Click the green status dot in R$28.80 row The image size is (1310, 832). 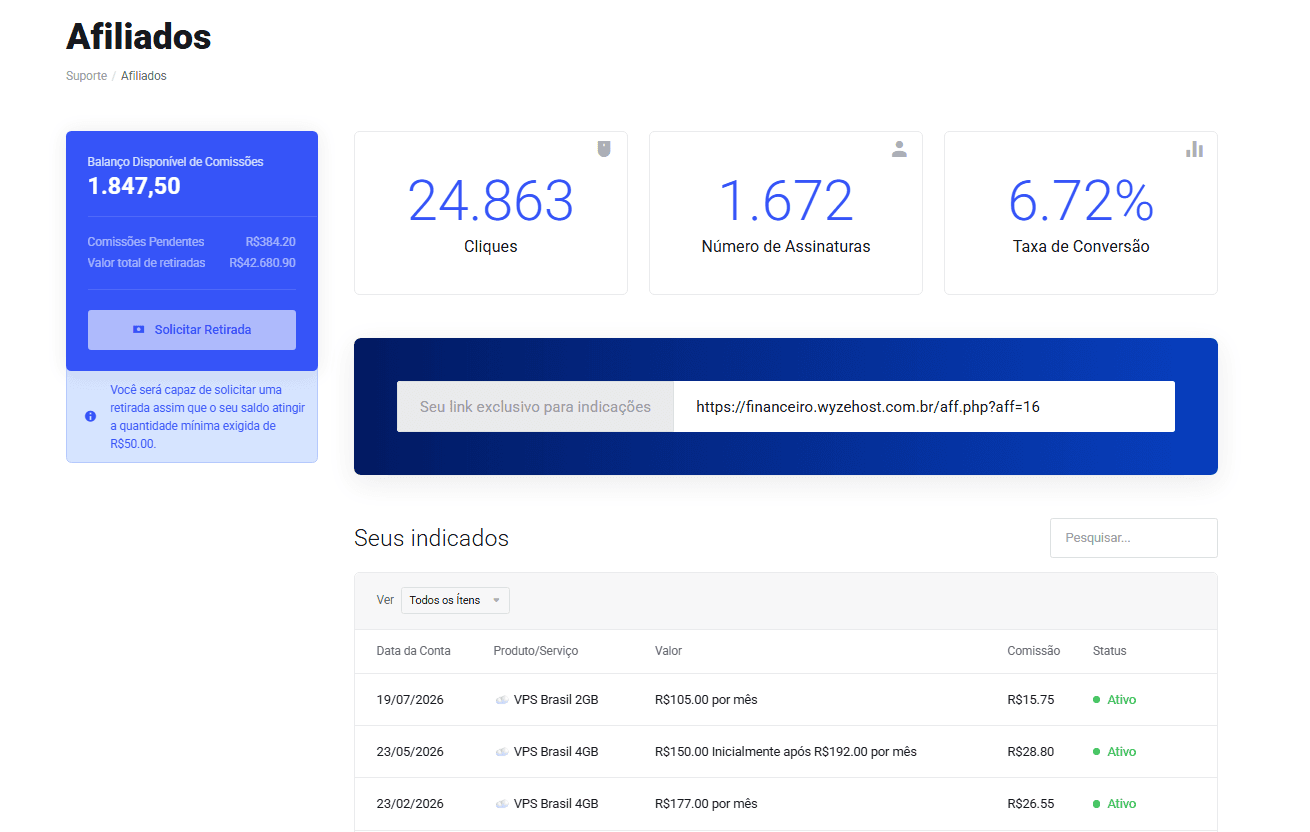[x=1097, y=752]
